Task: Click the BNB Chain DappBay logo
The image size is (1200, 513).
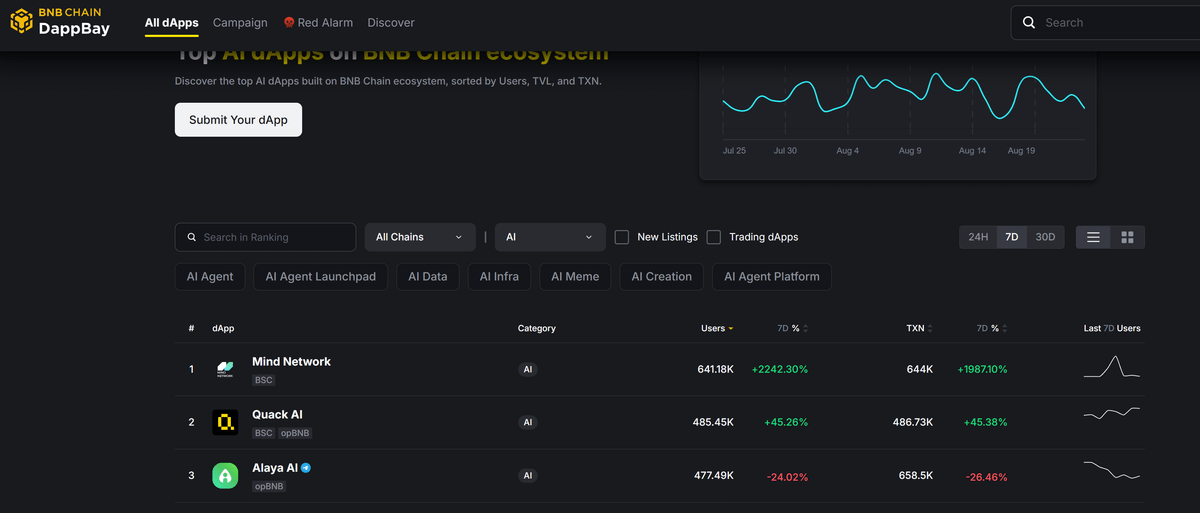Action: tap(60, 22)
